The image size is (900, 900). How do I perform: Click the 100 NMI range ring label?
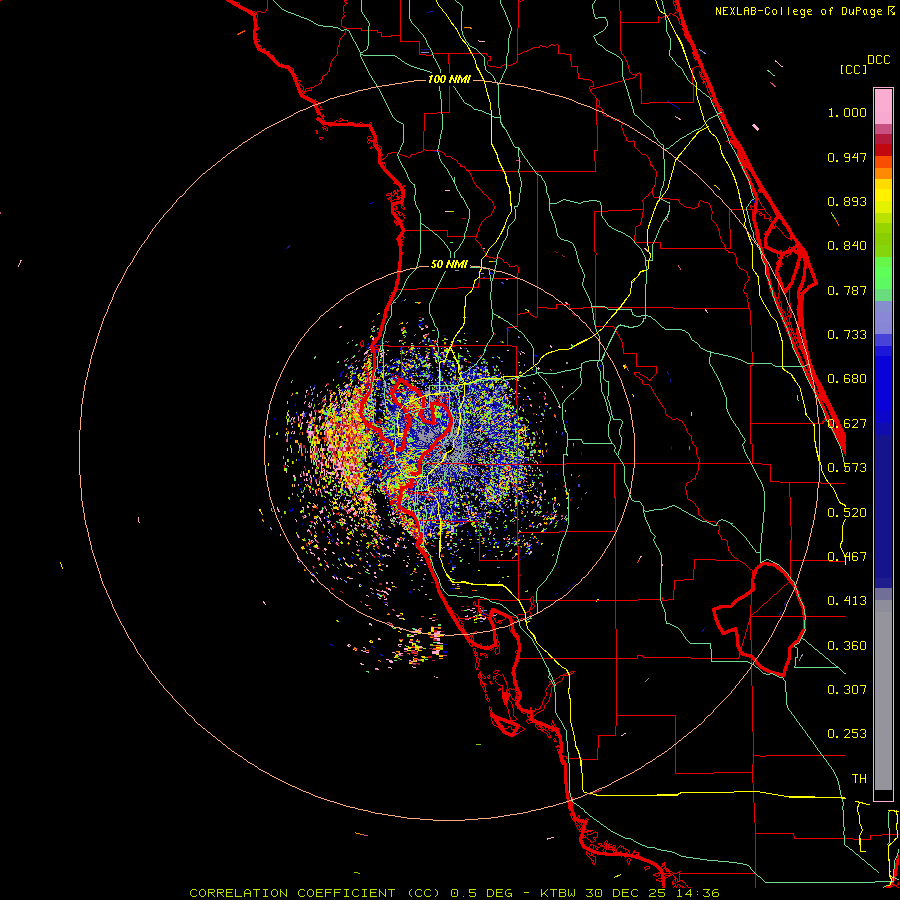pyautogui.click(x=449, y=79)
